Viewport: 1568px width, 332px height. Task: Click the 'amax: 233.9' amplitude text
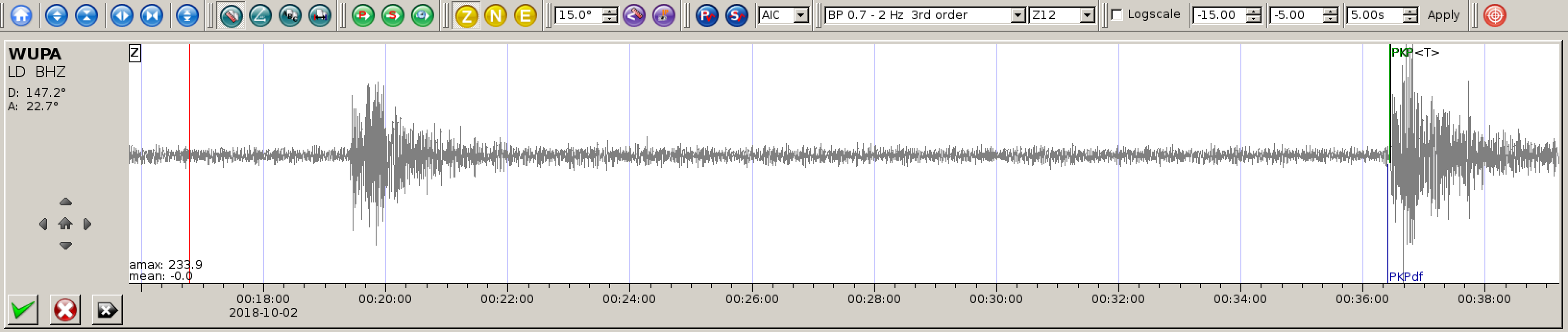click(x=166, y=264)
